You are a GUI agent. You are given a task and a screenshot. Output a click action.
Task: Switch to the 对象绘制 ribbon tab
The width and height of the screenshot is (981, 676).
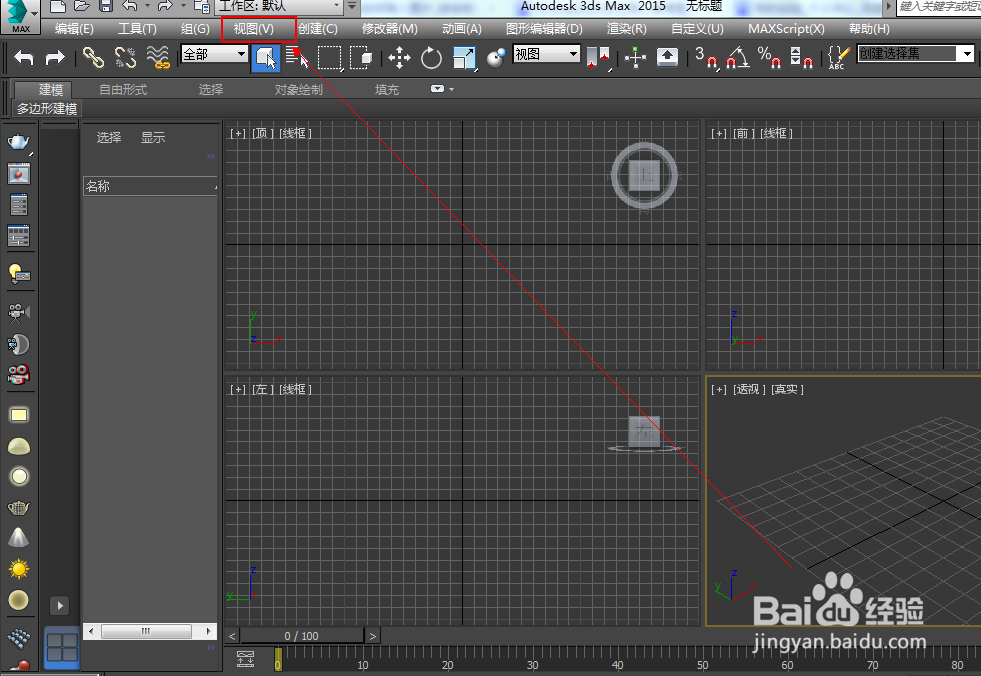pos(298,90)
